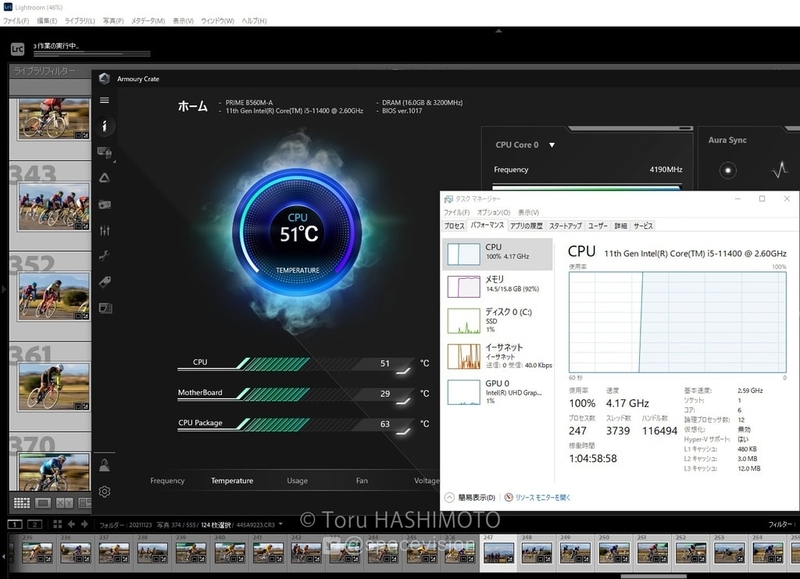Open Task Manager オプション(O) menu
This screenshot has width=800, height=579.
pyautogui.click(x=493, y=212)
